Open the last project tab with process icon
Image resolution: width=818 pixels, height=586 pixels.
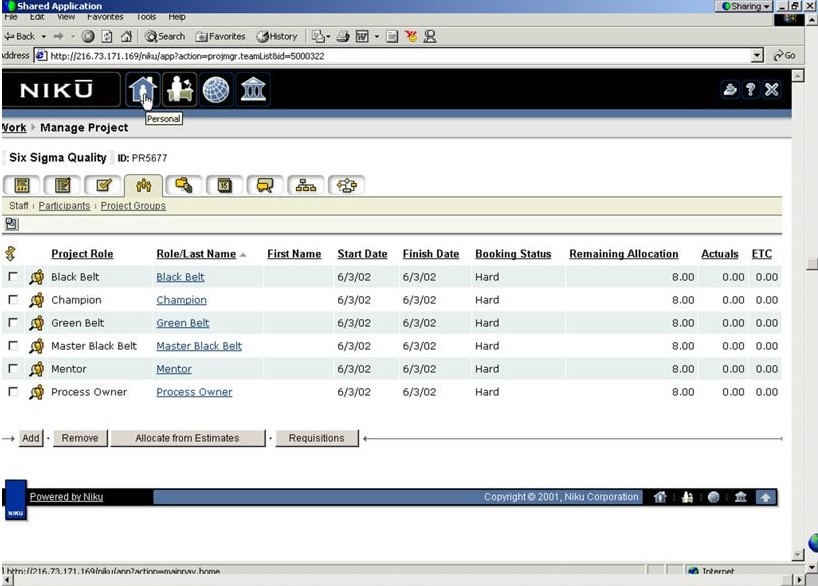click(346, 185)
